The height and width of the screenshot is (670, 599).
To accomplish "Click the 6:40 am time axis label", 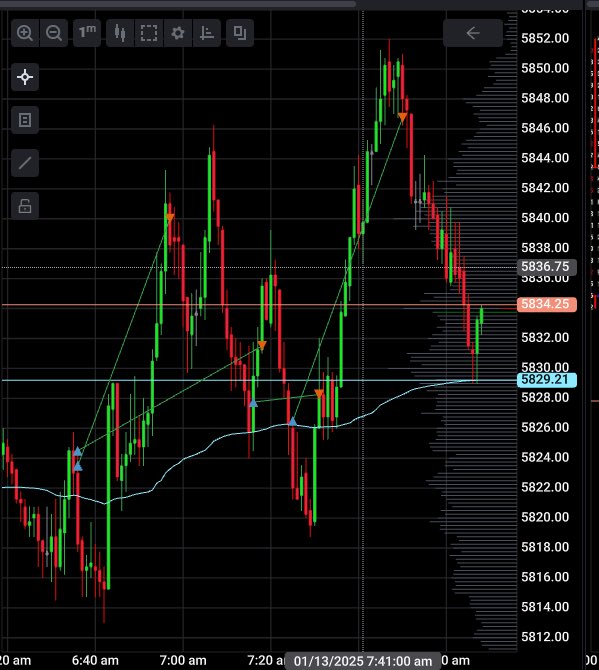I will (x=95, y=661).
